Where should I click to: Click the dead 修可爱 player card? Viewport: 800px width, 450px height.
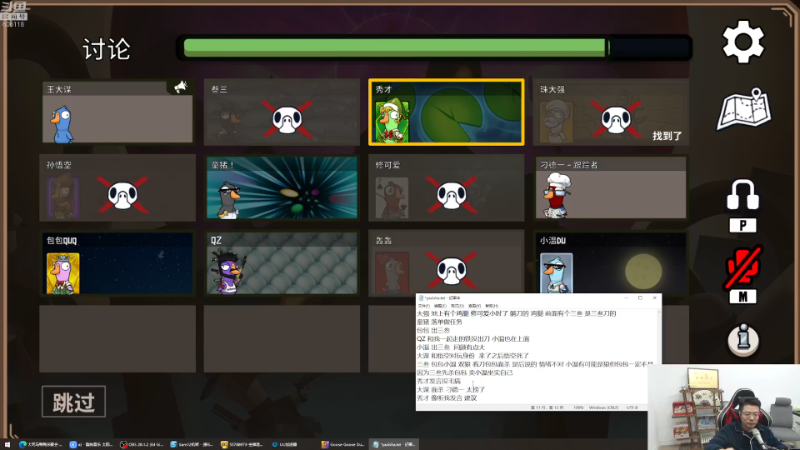446,188
